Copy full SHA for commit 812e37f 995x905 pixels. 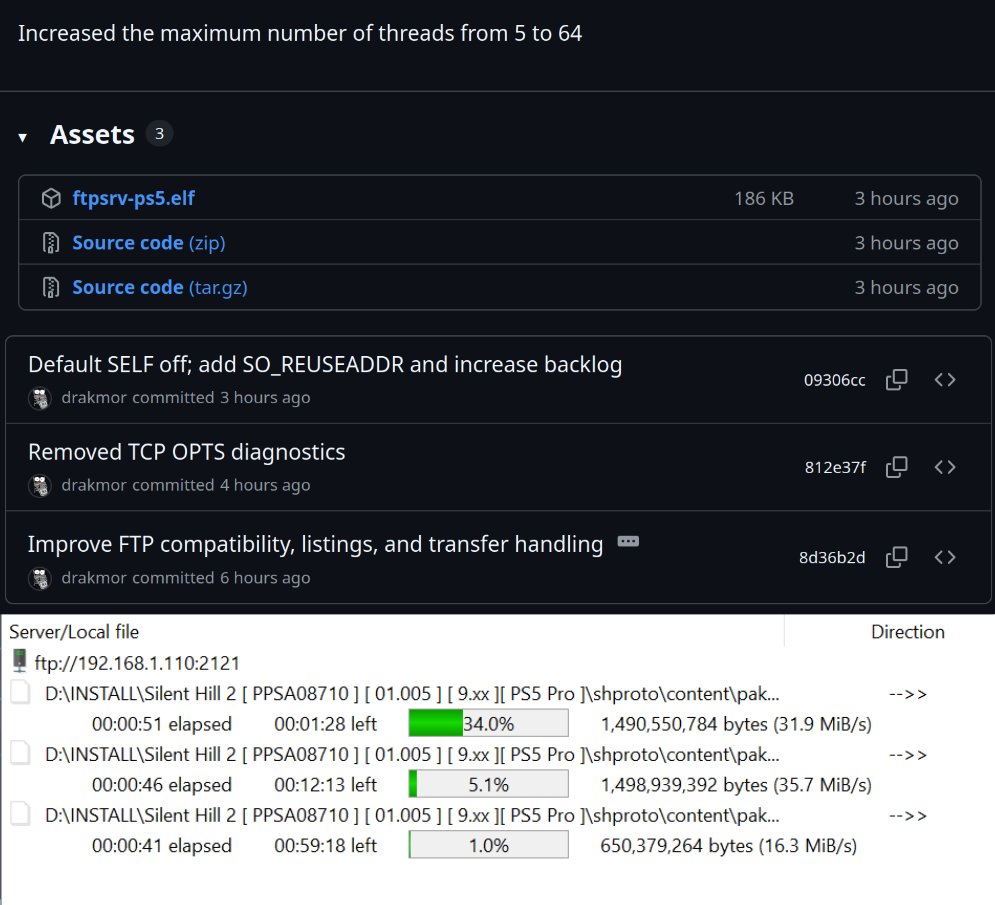coord(897,467)
